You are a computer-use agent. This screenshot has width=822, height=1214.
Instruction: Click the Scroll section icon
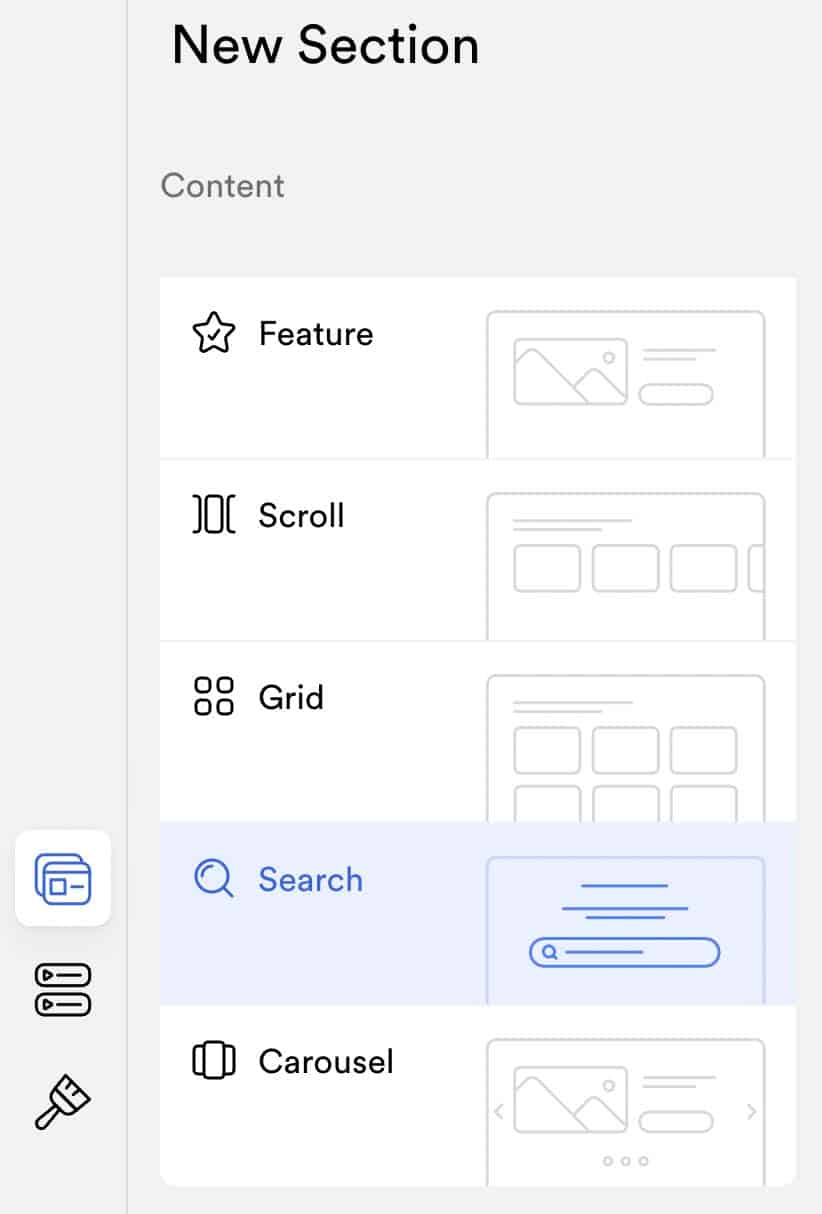[x=213, y=515]
